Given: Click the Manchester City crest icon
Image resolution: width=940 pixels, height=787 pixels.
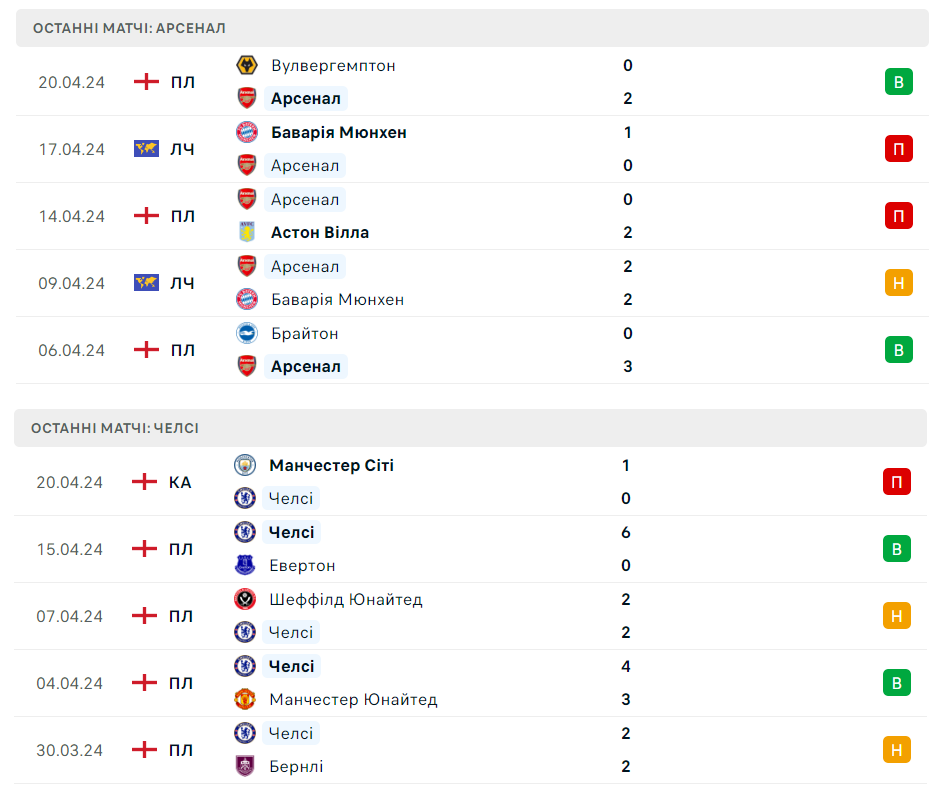Looking at the screenshot, I should [245, 465].
